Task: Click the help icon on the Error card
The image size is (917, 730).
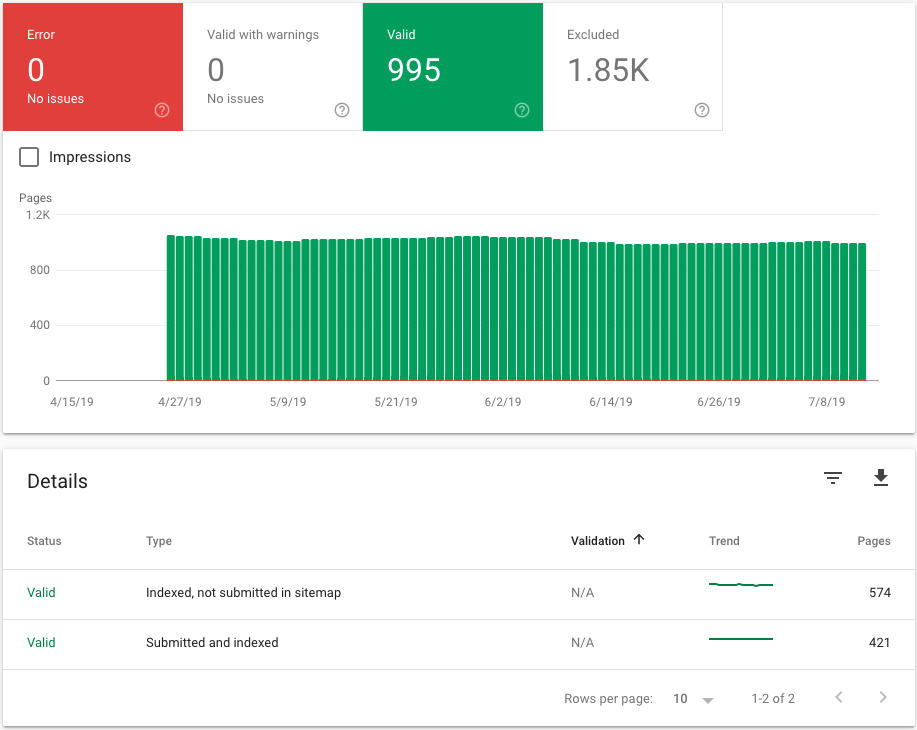Action: point(161,110)
